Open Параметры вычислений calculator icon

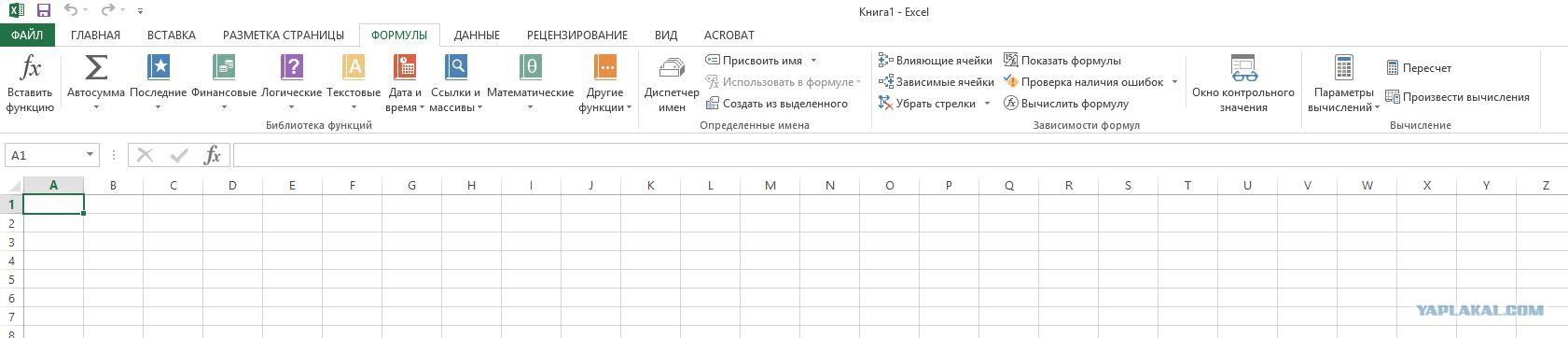(1344, 68)
